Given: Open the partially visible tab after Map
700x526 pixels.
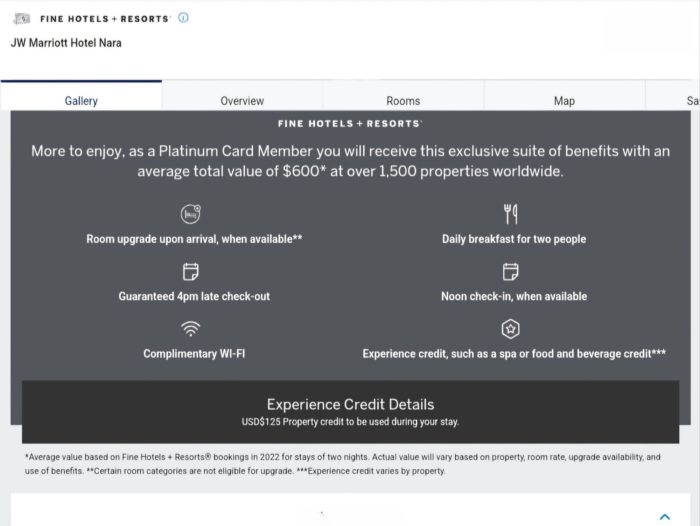Looking at the screenshot, I should point(690,101).
